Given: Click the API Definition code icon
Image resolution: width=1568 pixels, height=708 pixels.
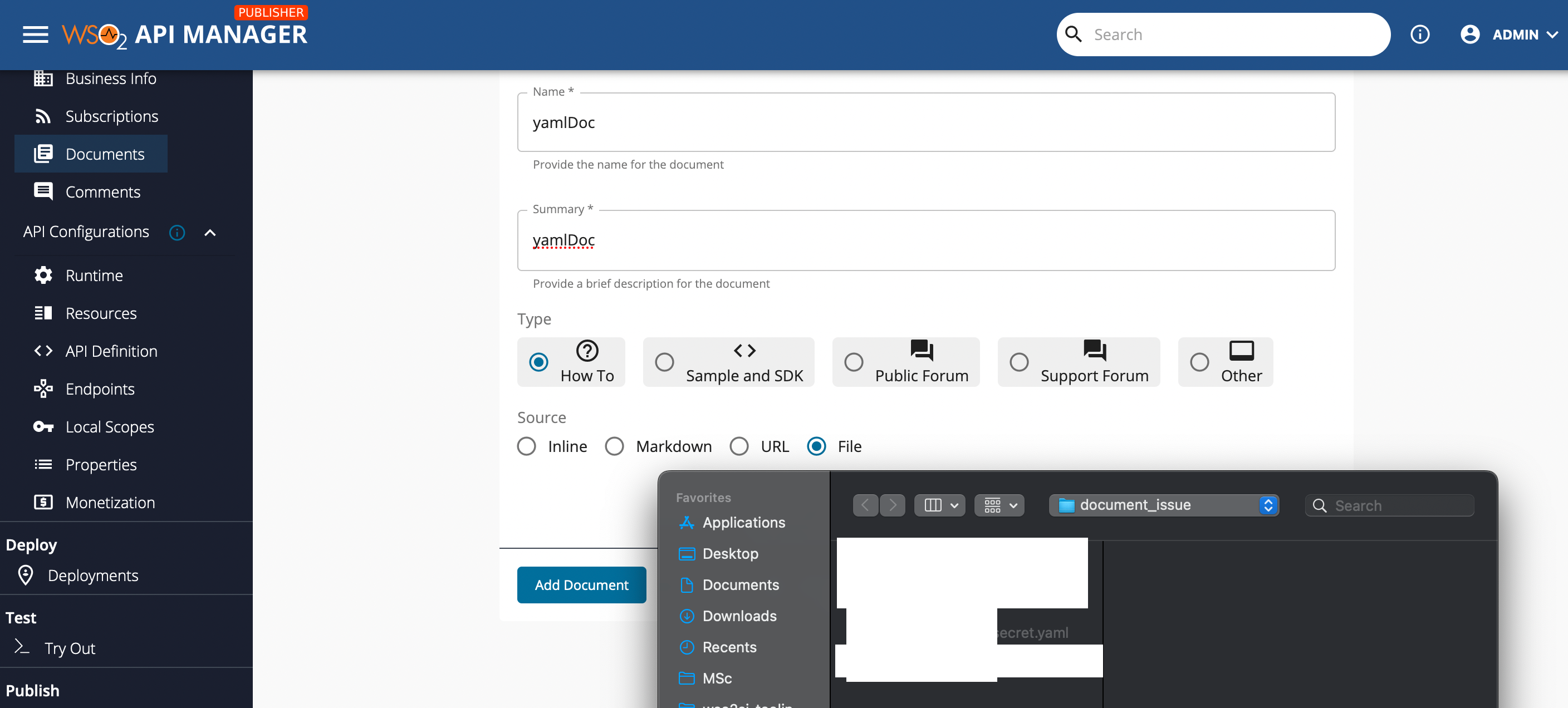Looking at the screenshot, I should [43, 350].
